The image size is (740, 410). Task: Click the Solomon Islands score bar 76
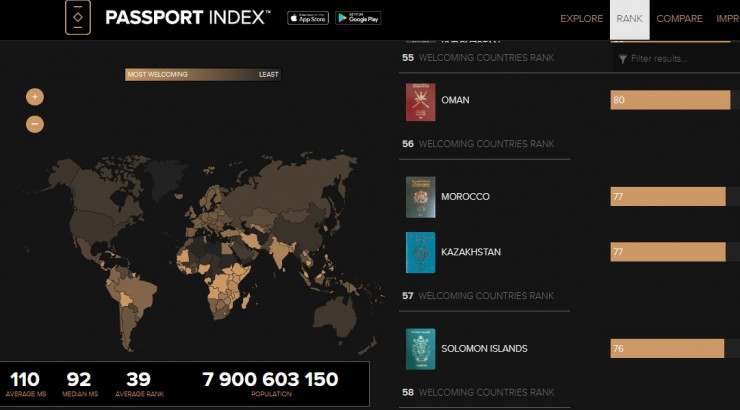666,348
